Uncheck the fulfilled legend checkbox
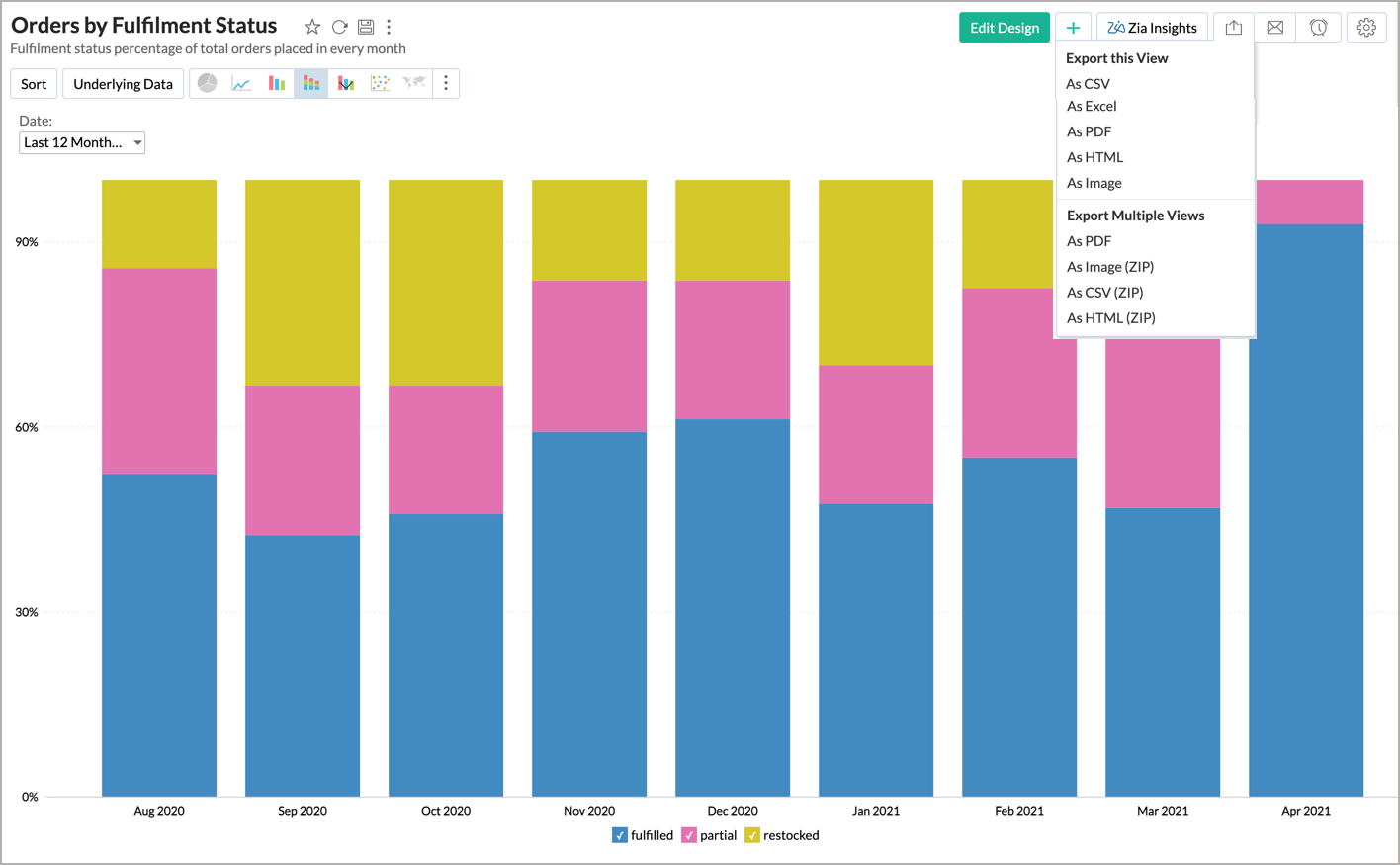Image resolution: width=1400 pixels, height=865 pixels. (620, 836)
